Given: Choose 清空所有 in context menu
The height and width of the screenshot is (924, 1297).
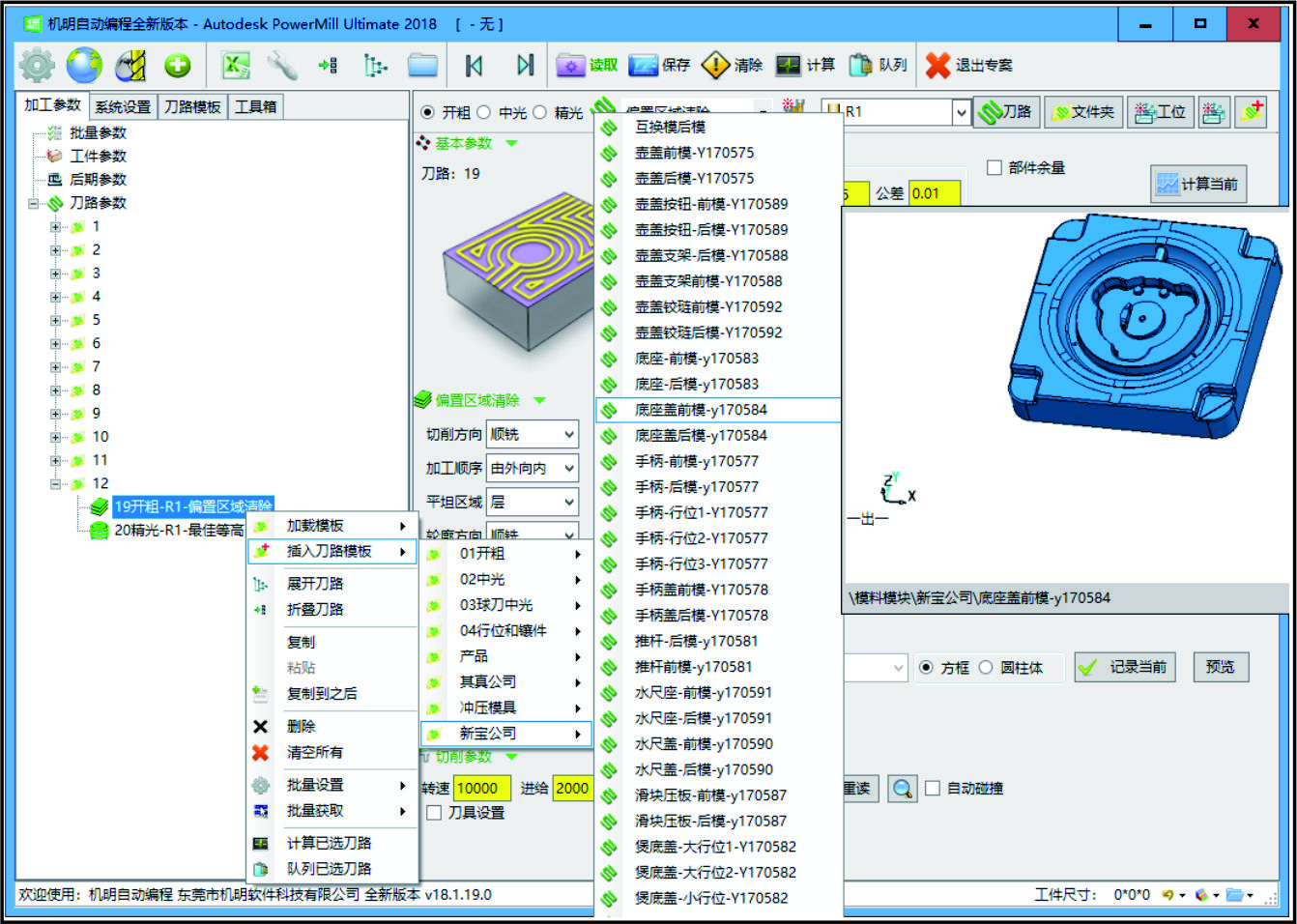Looking at the screenshot, I should coord(332,753).
